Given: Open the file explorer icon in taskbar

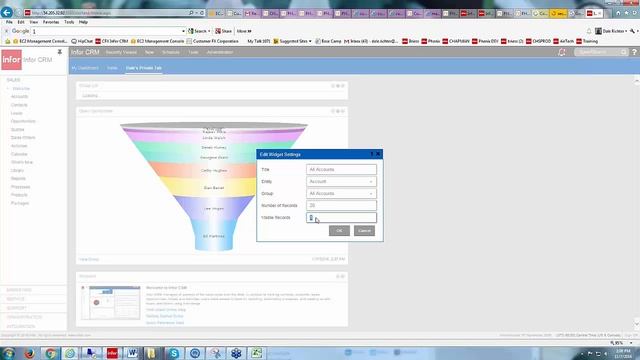Looking at the screenshot, I should pos(152,353).
